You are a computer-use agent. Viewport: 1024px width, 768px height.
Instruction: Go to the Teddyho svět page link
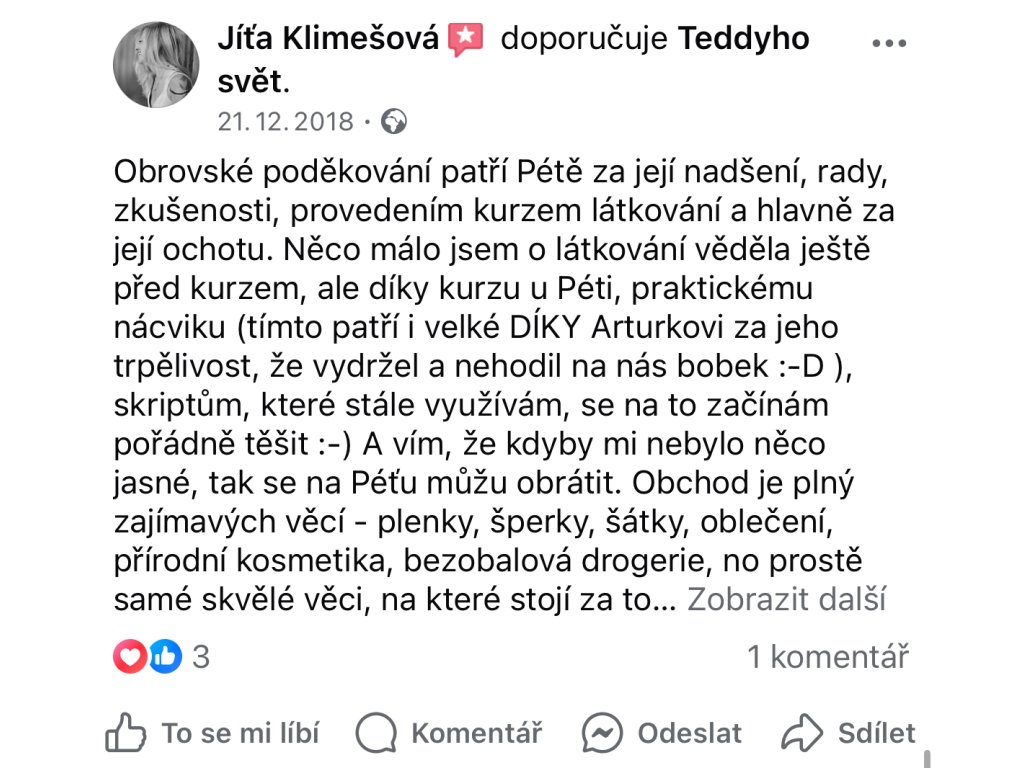[x=744, y=39]
